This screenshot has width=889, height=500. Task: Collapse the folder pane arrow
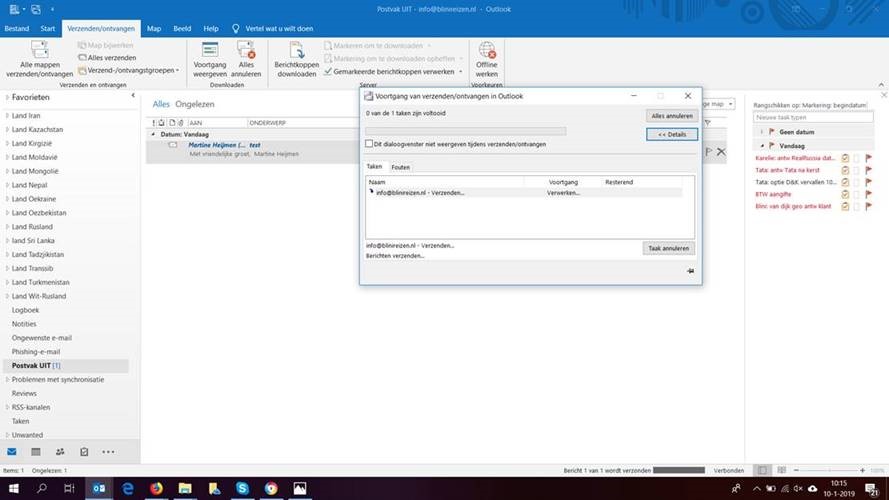(x=133, y=95)
